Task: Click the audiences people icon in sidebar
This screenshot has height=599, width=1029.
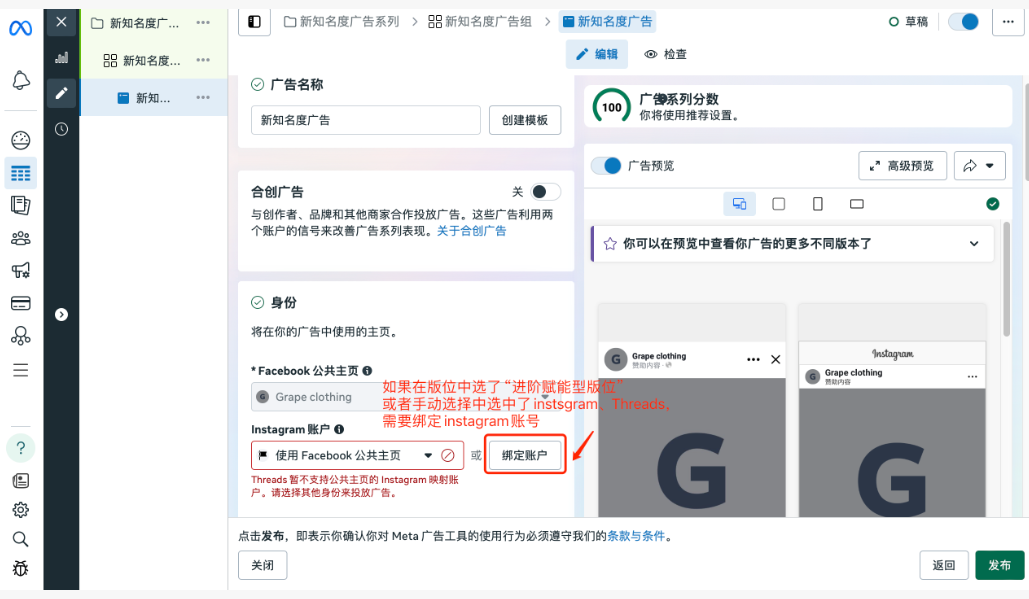Action: (21, 238)
